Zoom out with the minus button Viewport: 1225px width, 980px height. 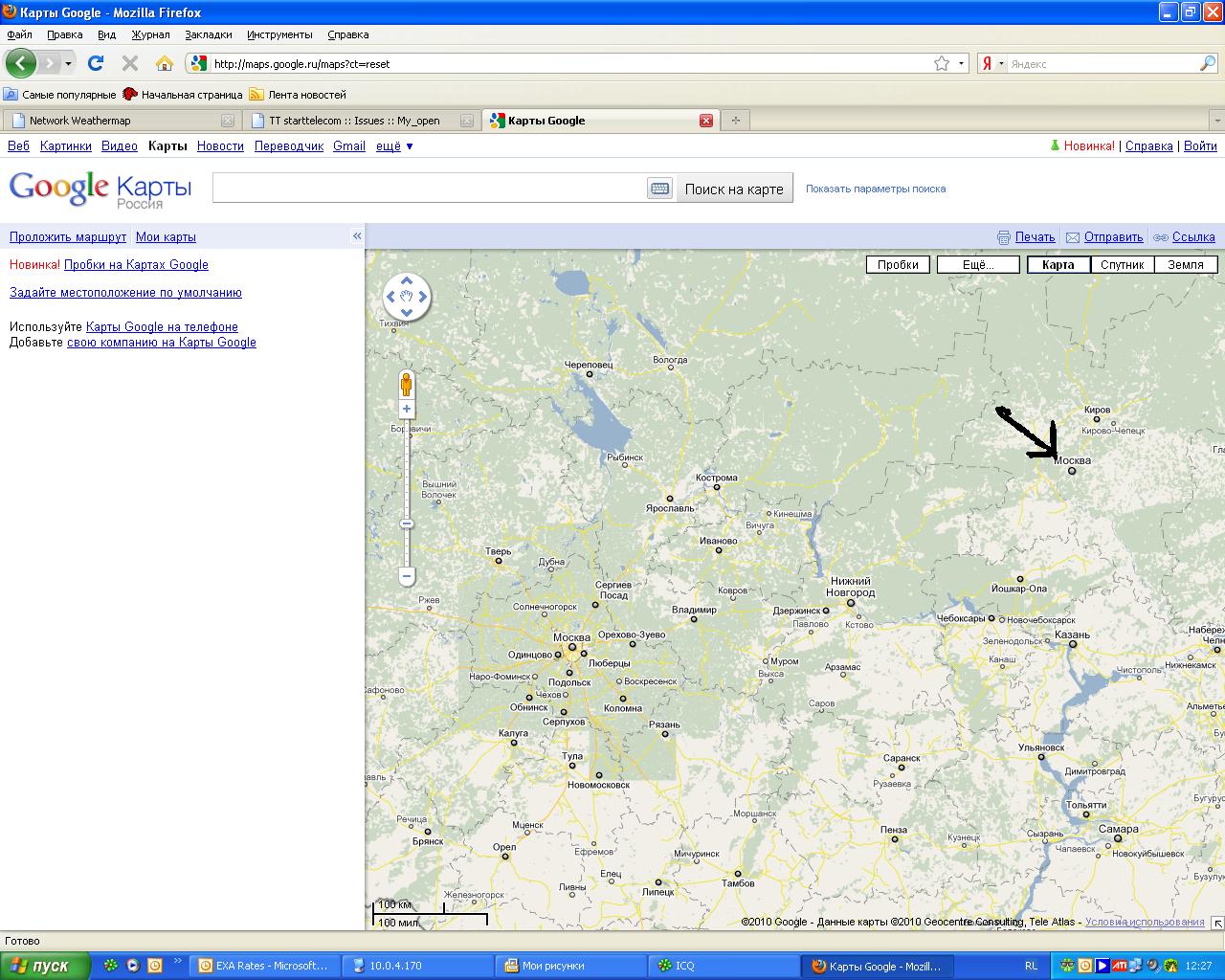407,576
